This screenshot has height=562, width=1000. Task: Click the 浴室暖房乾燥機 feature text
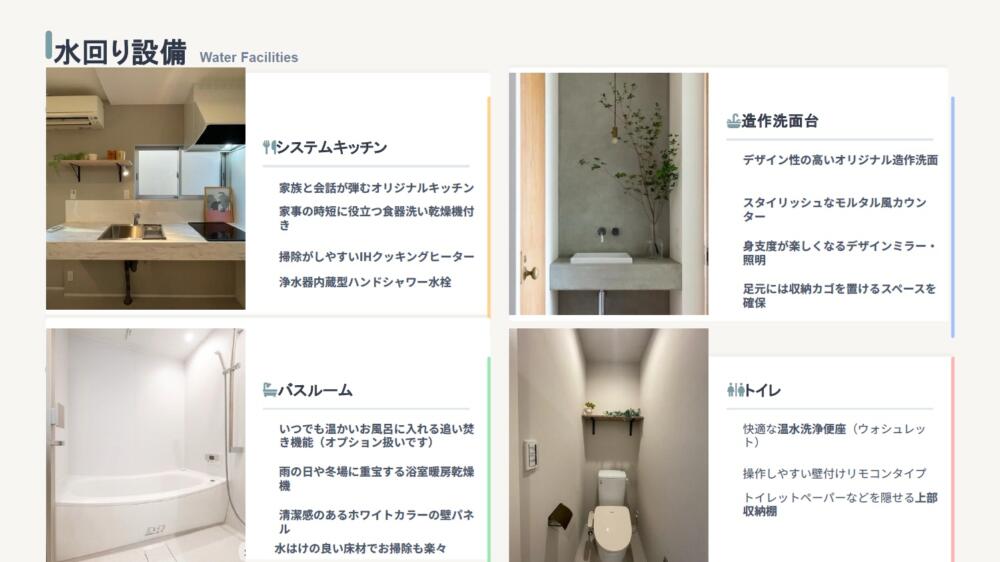[x=376, y=478]
